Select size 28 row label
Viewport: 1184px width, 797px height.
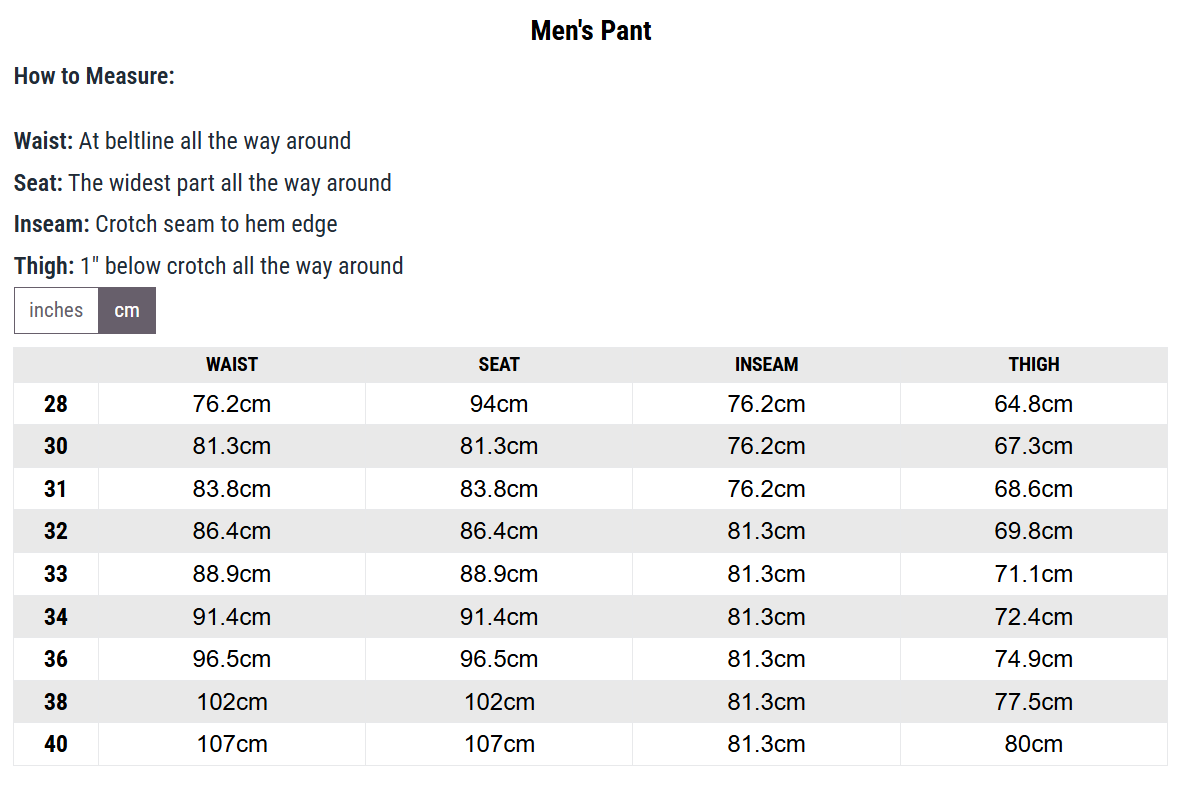pyautogui.click(x=56, y=404)
